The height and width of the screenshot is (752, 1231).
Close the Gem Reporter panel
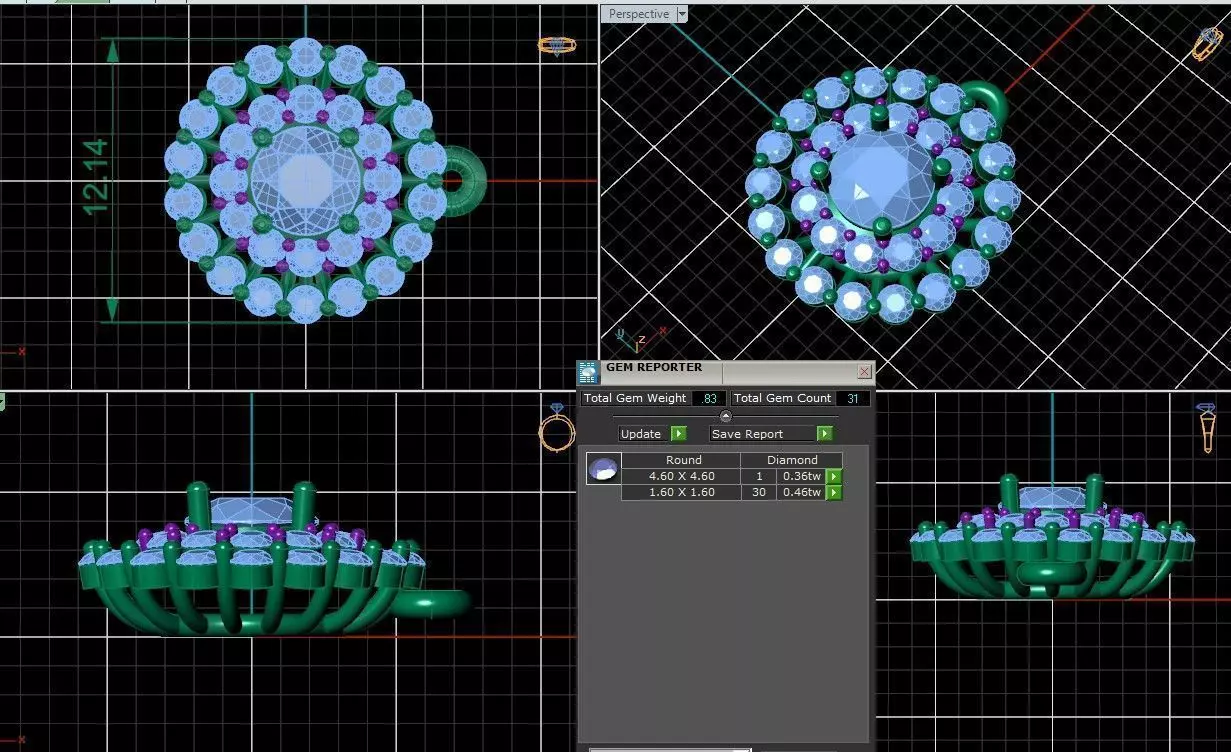[x=864, y=371]
